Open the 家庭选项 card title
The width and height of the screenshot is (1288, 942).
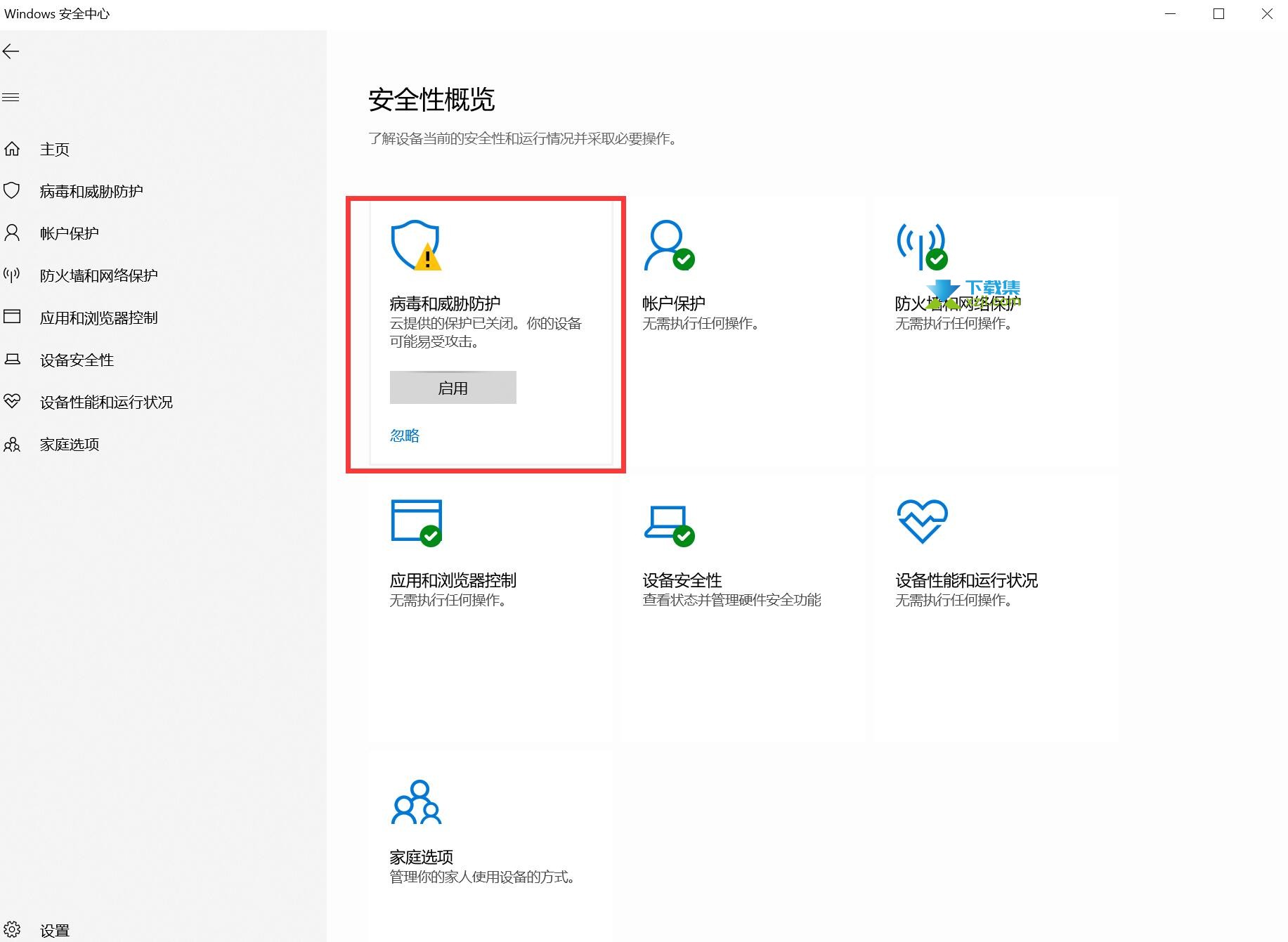(422, 857)
